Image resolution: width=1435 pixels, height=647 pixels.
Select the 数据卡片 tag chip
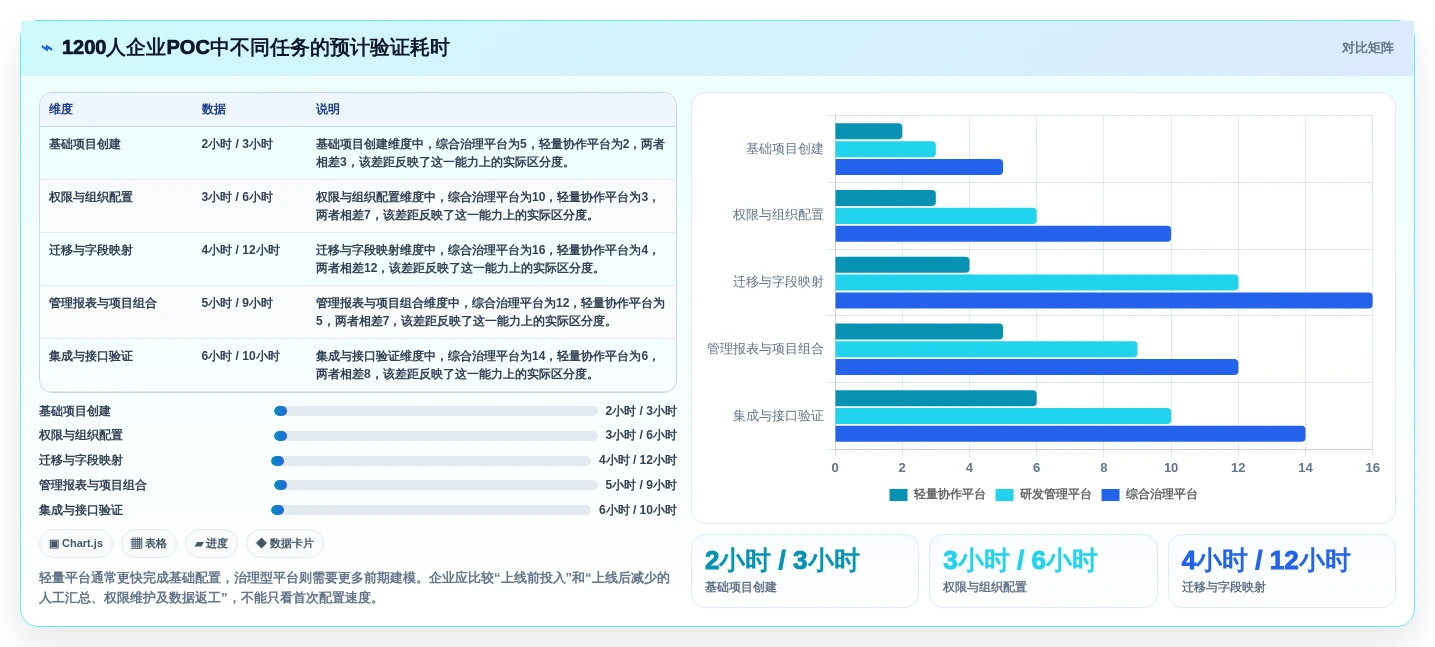click(285, 543)
